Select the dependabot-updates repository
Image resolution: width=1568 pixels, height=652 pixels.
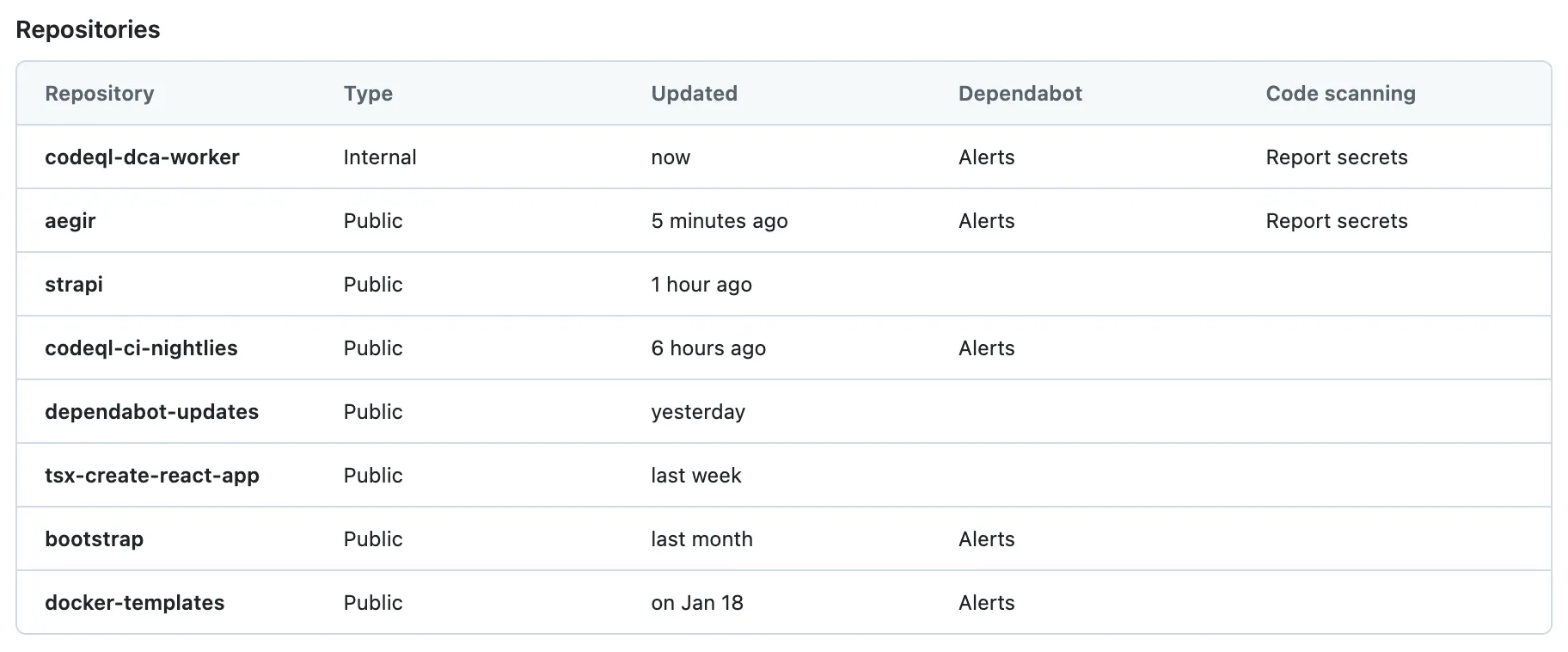click(151, 412)
